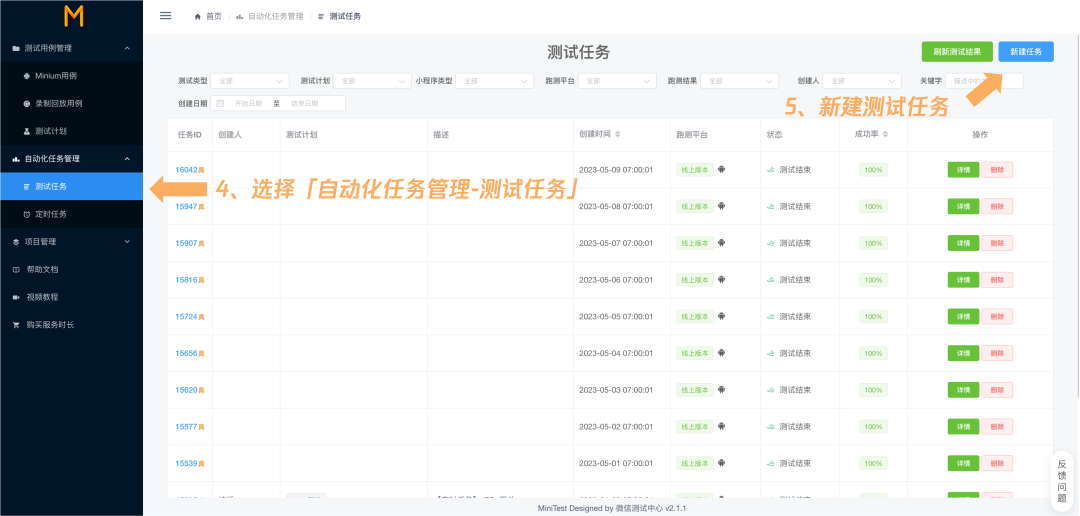Image resolution: width=1080 pixels, height=516 pixels.
Task: Open the 跑测结果 dropdown
Action: click(x=740, y=81)
